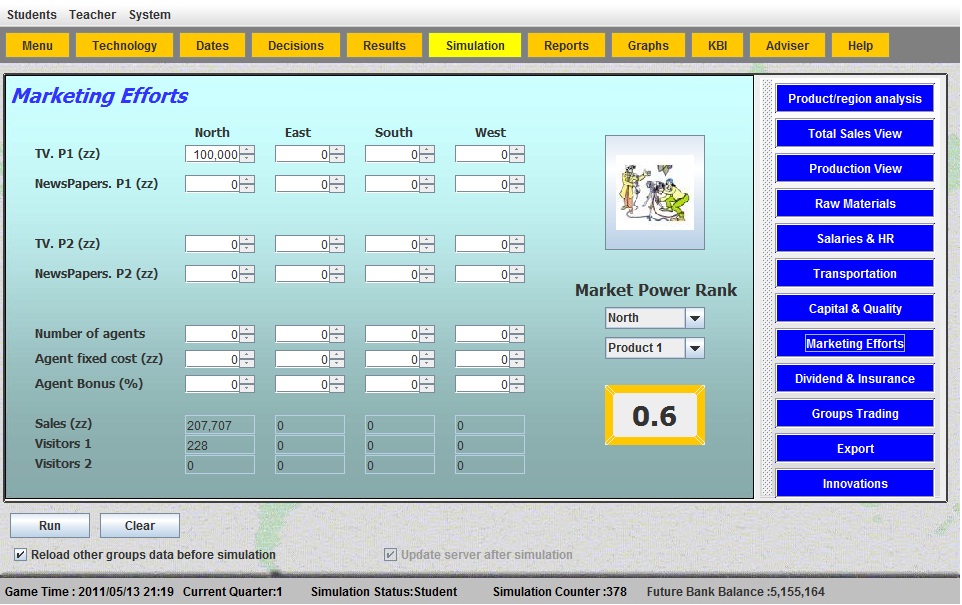Image resolution: width=962 pixels, height=605 pixels.
Task: Open Product/region analysis view
Action: point(854,99)
